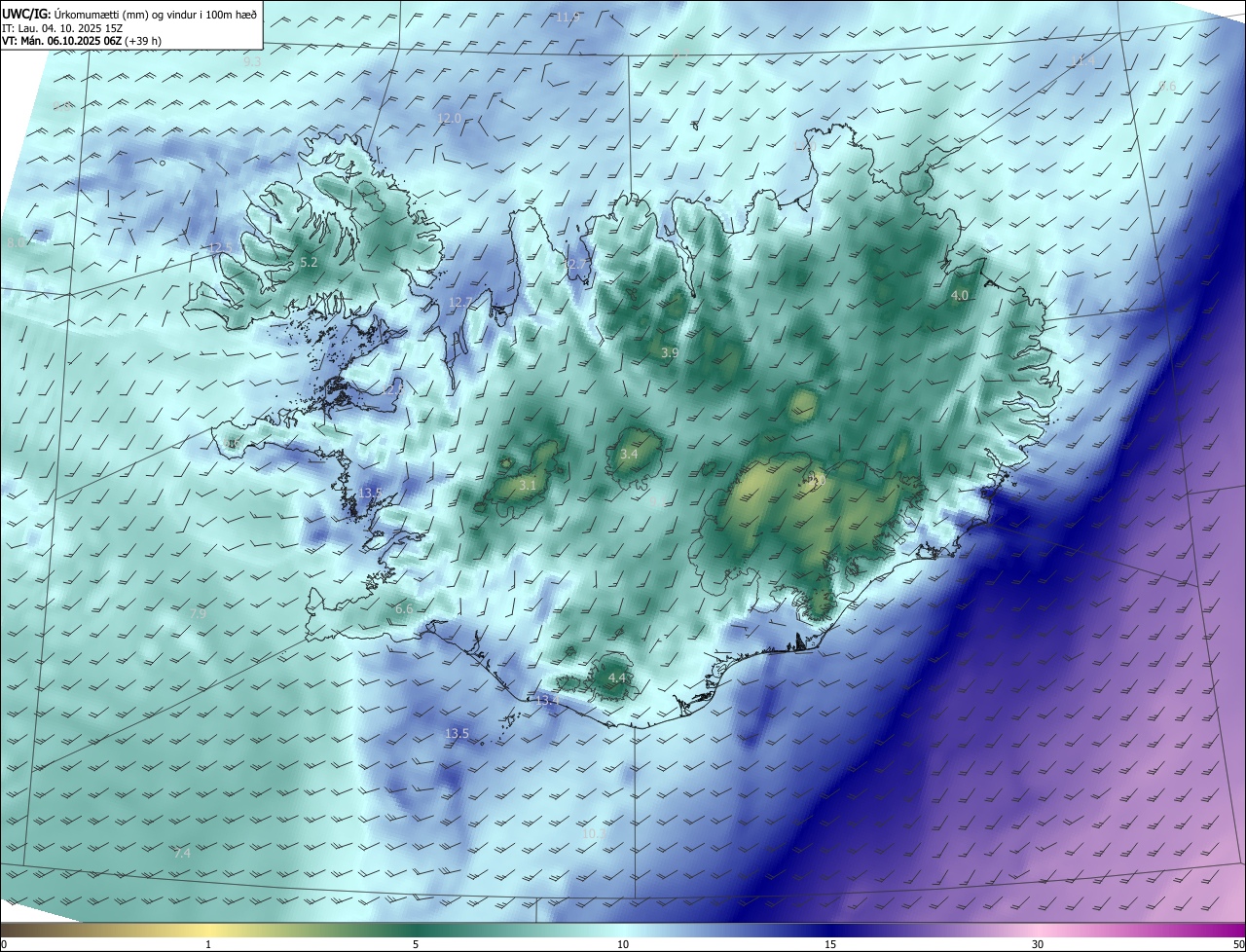Click the 12.0 value north of the Westfjords
This screenshot has width=1246, height=952.
pyautogui.click(x=449, y=118)
